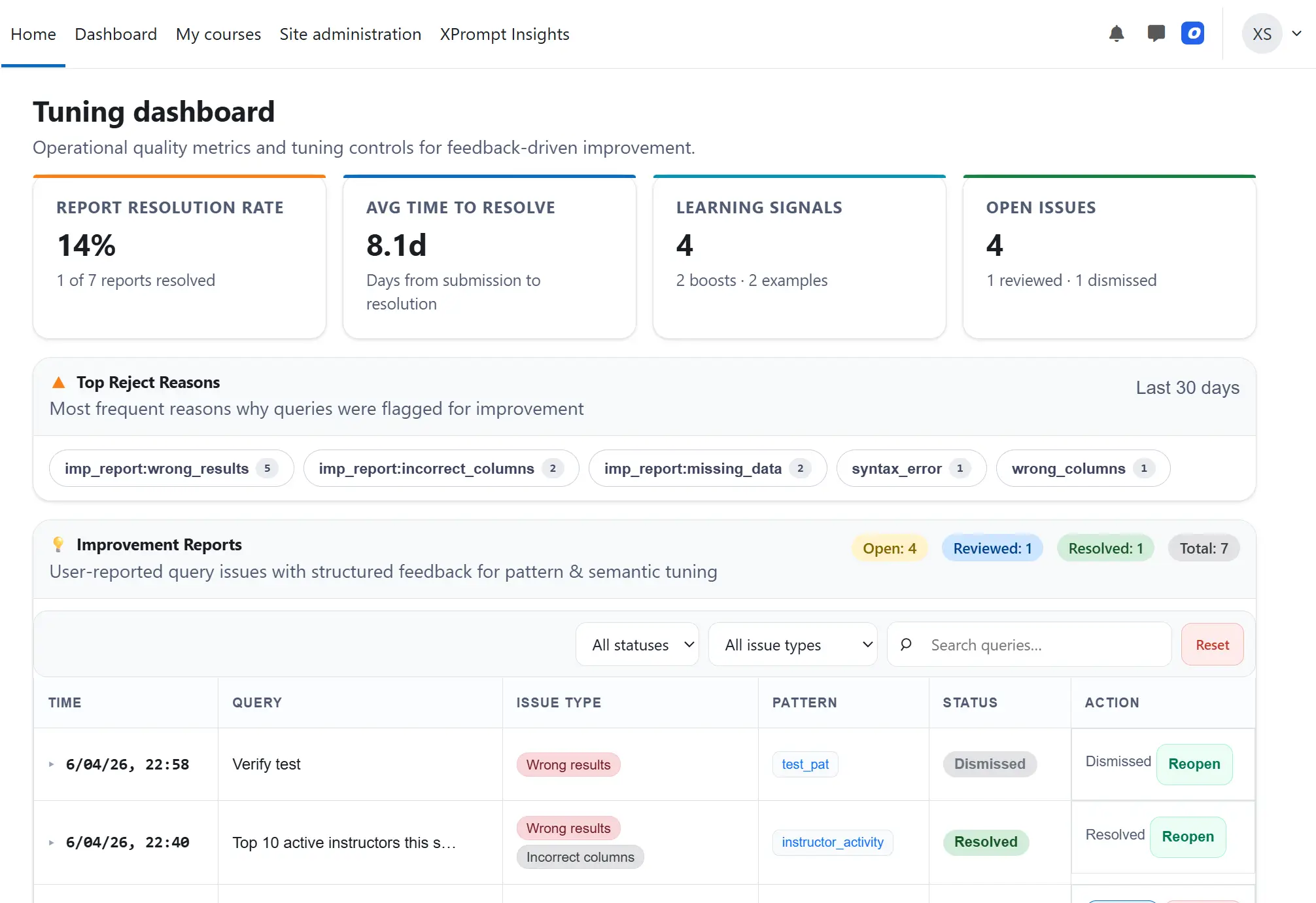
Task: Click the Report Resolution Rate card
Action: (x=179, y=257)
